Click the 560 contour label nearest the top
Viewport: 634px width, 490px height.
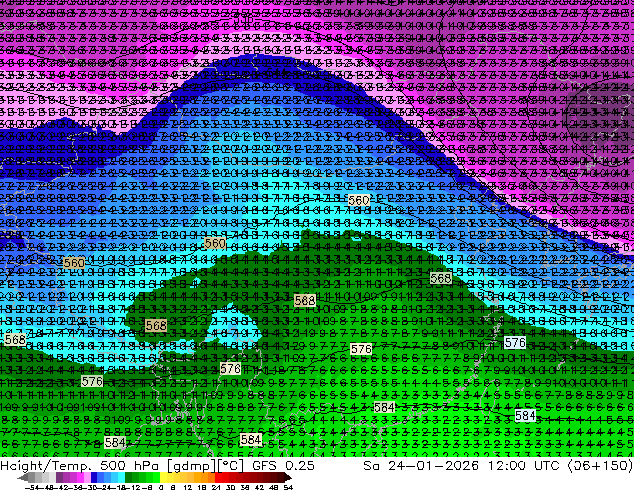[358, 200]
